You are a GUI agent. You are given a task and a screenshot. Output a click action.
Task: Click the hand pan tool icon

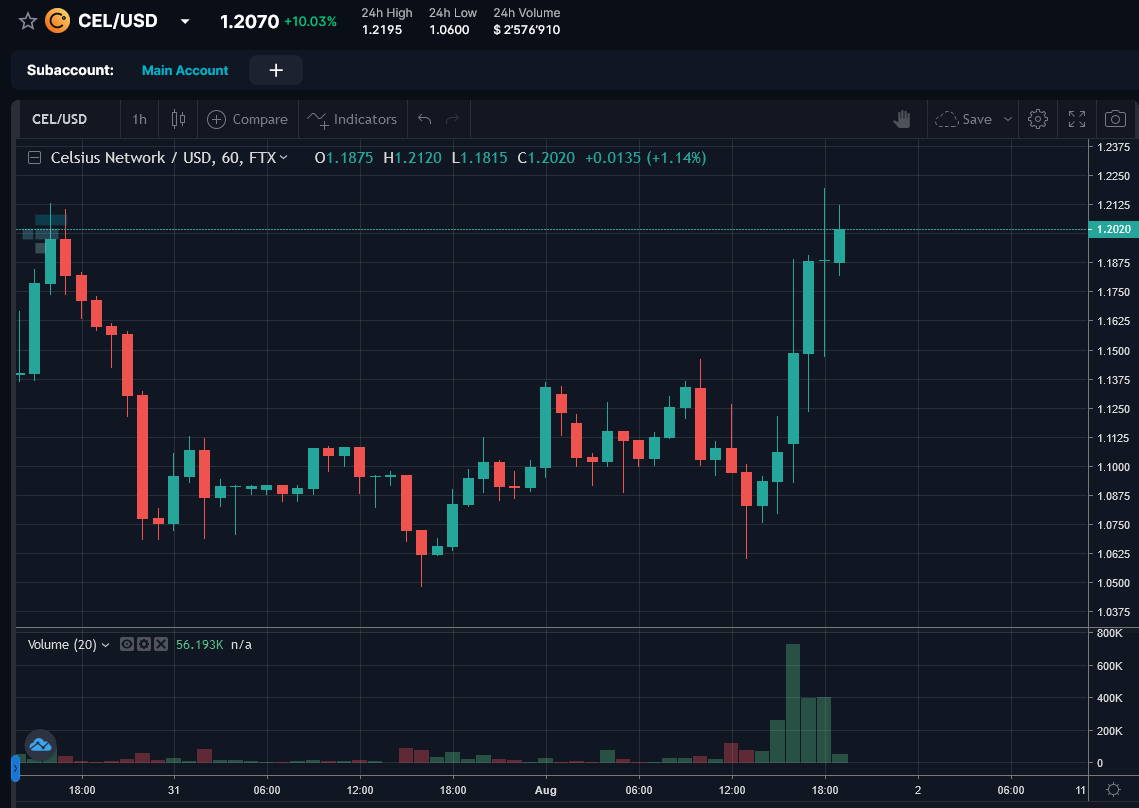click(901, 119)
